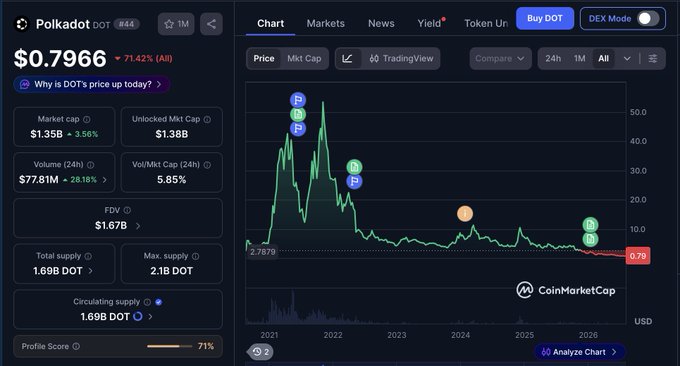
Task: Select 1M time range
Action: (579, 59)
